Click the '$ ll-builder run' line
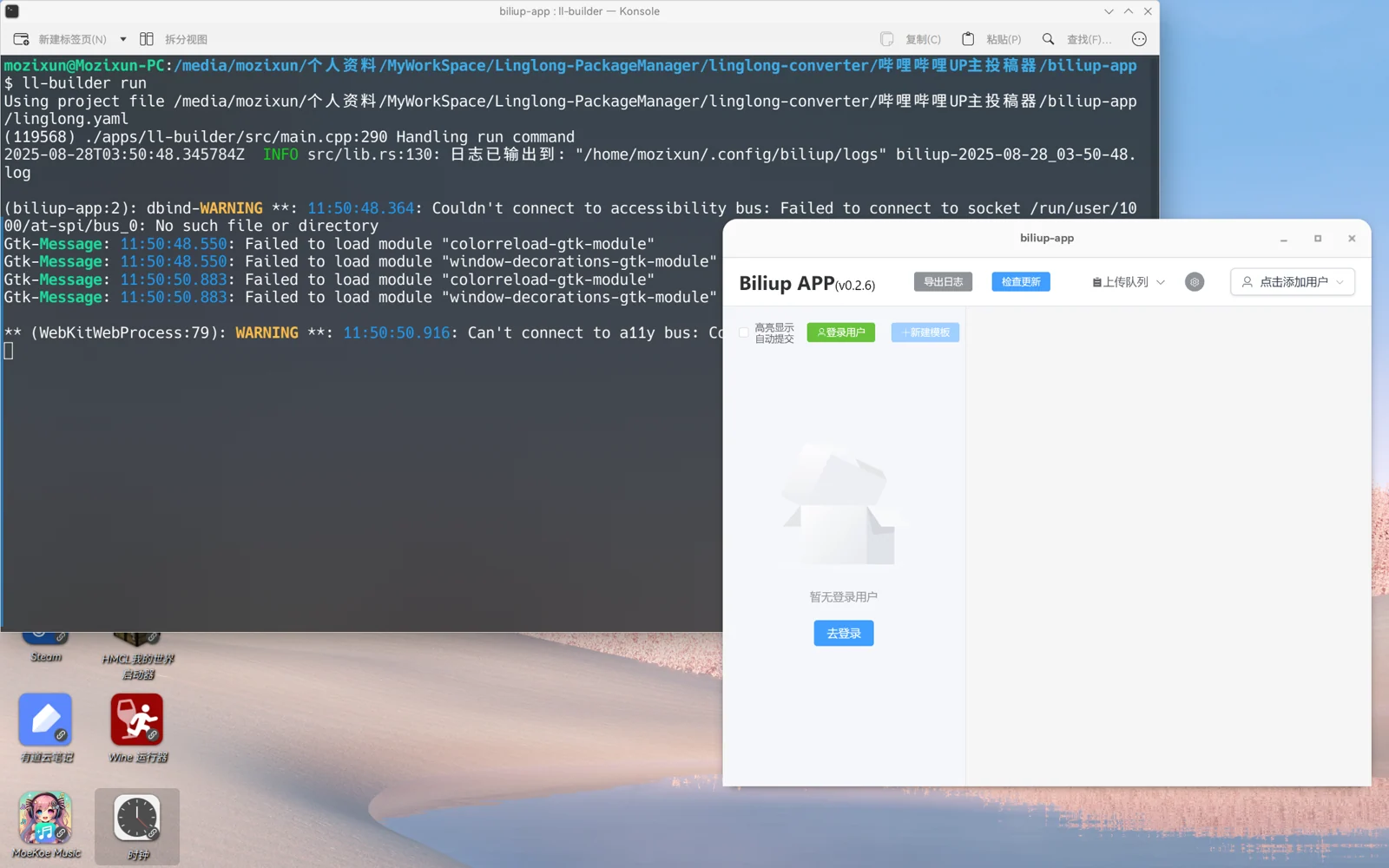This screenshot has height=868, width=1389. point(76,83)
